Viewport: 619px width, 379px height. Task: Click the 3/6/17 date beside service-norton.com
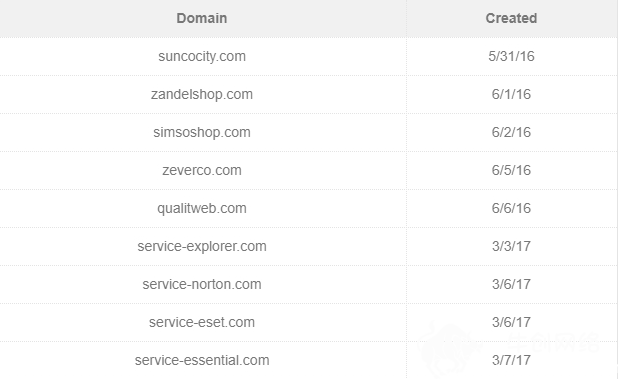(511, 284)
